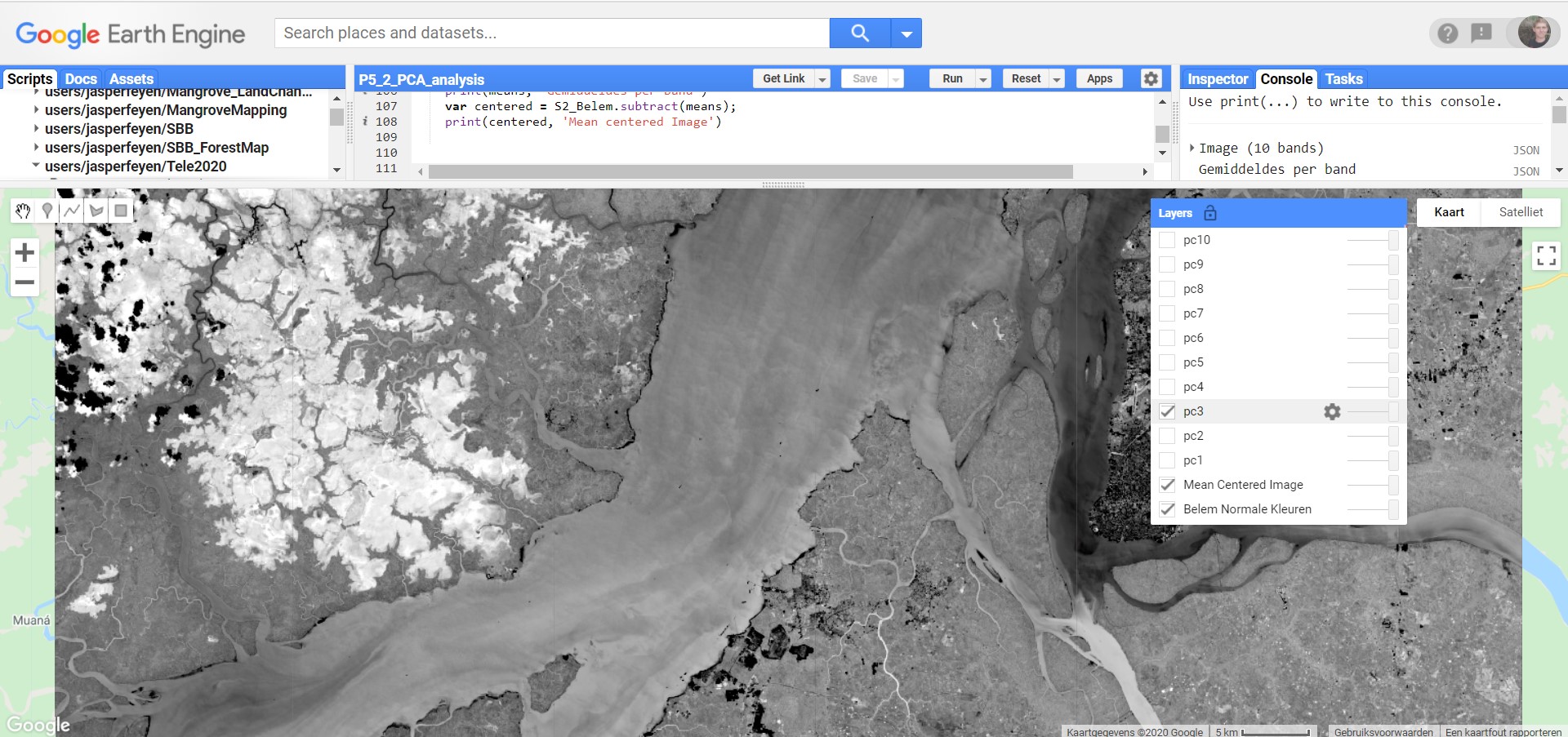Switch map to Satelliet view
Image resolution: width=1568 pixels, height=737 pixels.
[1521, 212]
